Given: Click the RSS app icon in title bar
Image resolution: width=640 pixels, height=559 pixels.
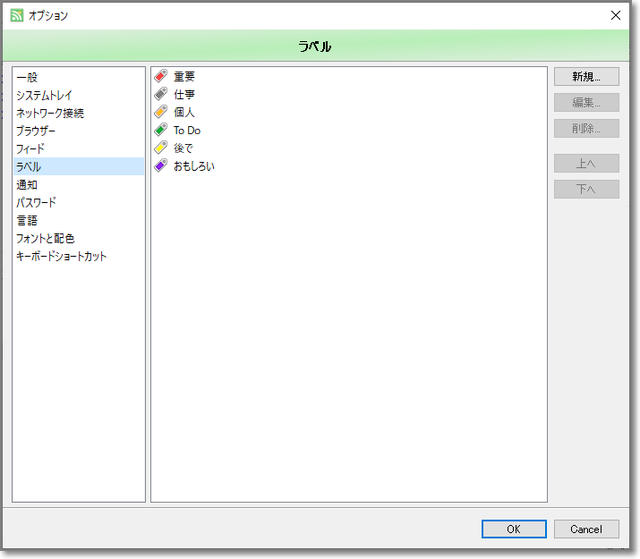Looking at the screenshot, I should click(16, 15).
